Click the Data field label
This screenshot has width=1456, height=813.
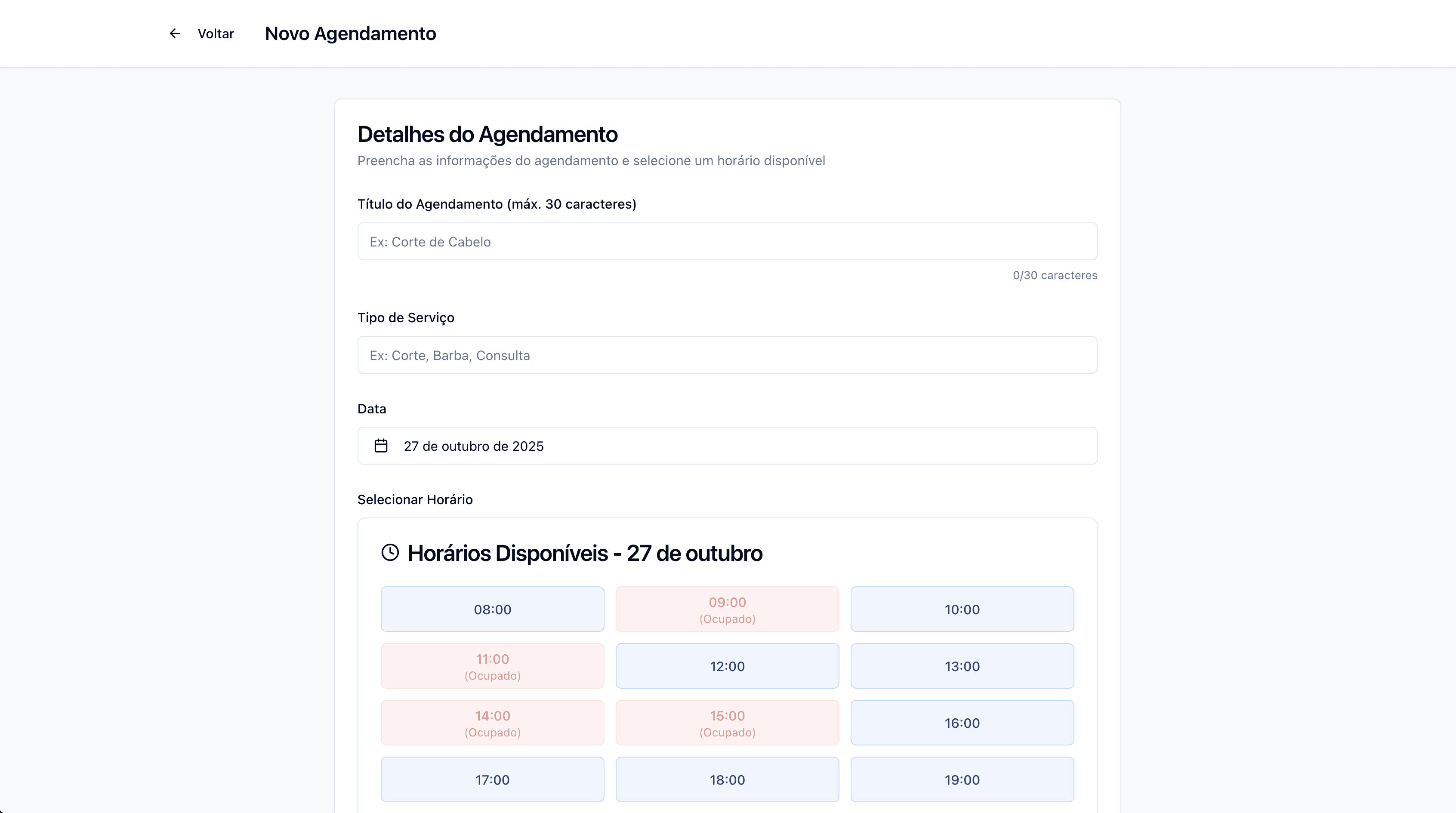[372, 409]
